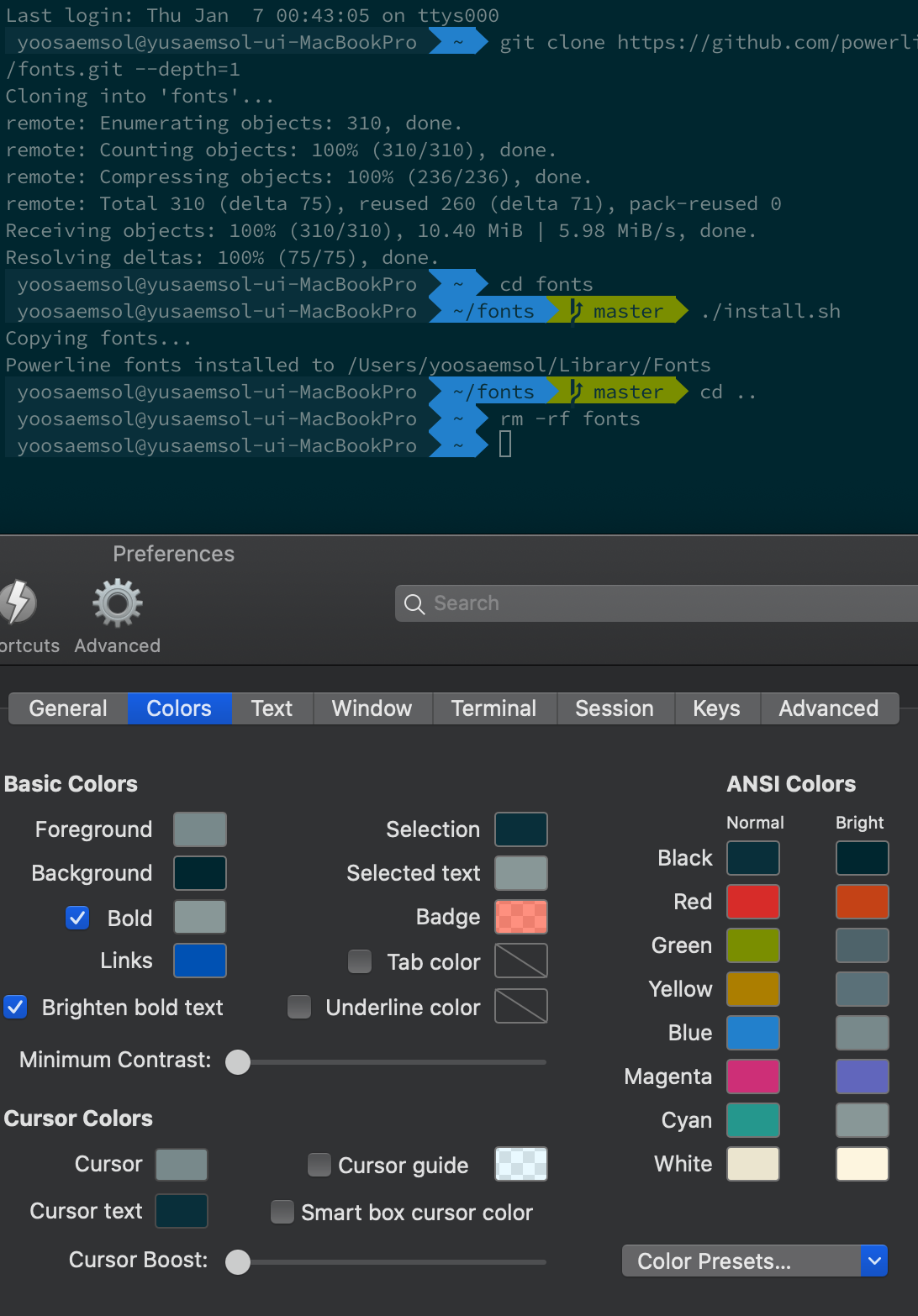This screenshot has height=1316, width=918.
Task: Click the 'cd fonts' command text
Action: [x=546, y=284]
